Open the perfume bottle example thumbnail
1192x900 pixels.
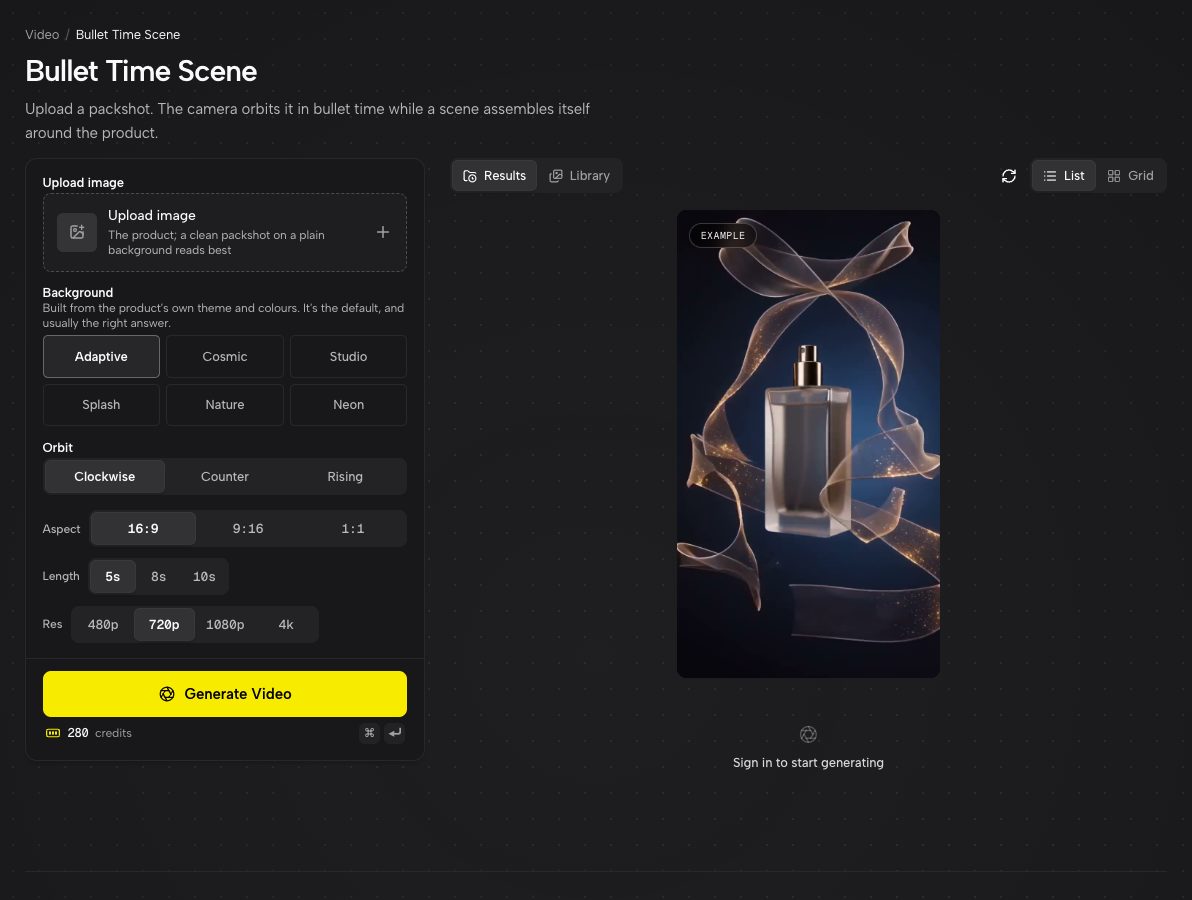click(x=808, y=444)
